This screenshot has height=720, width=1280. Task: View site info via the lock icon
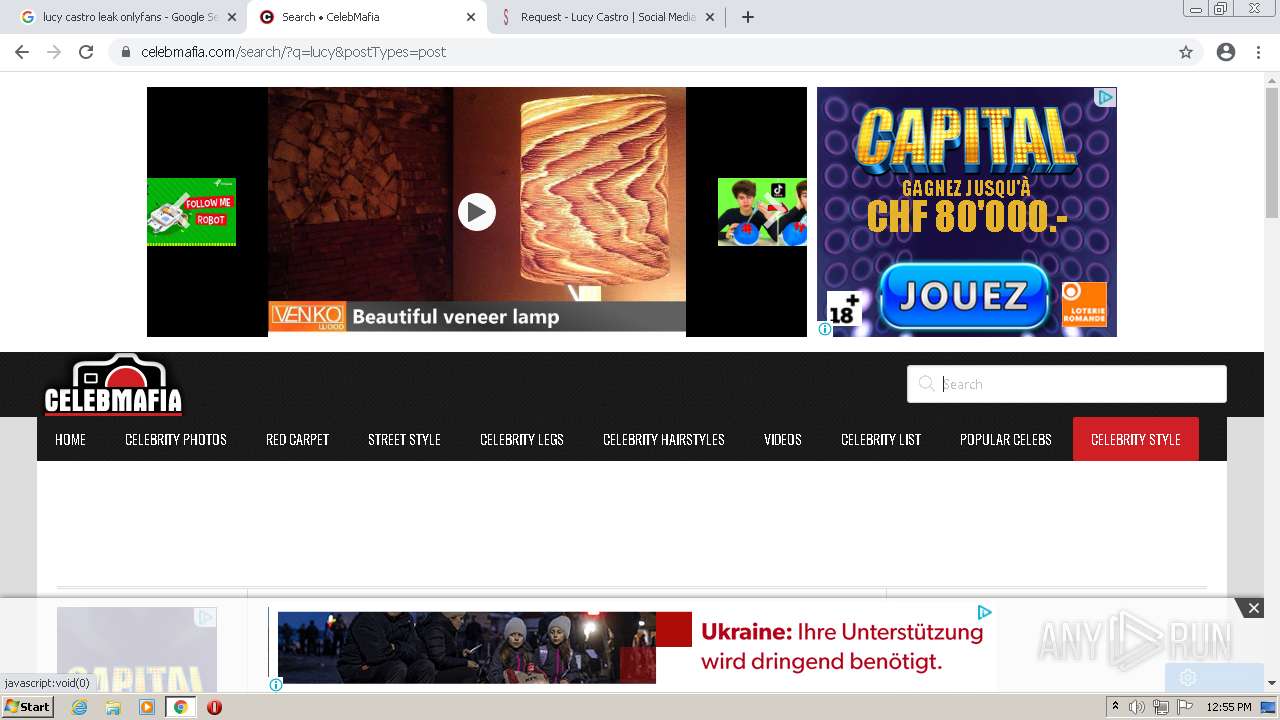tap(126, 52)
